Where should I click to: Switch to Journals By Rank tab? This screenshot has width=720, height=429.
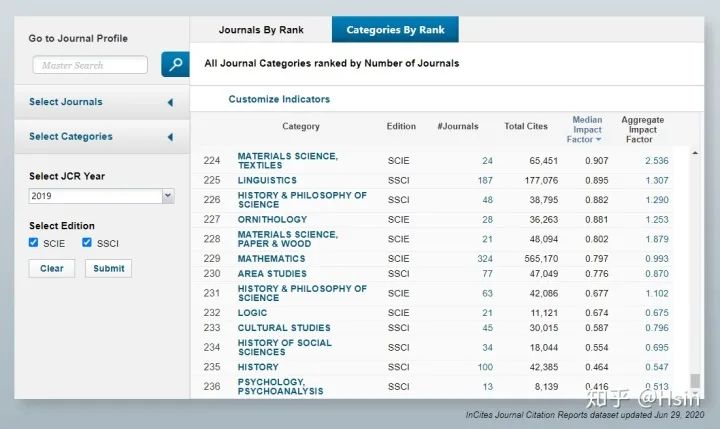tap(261, 30)
